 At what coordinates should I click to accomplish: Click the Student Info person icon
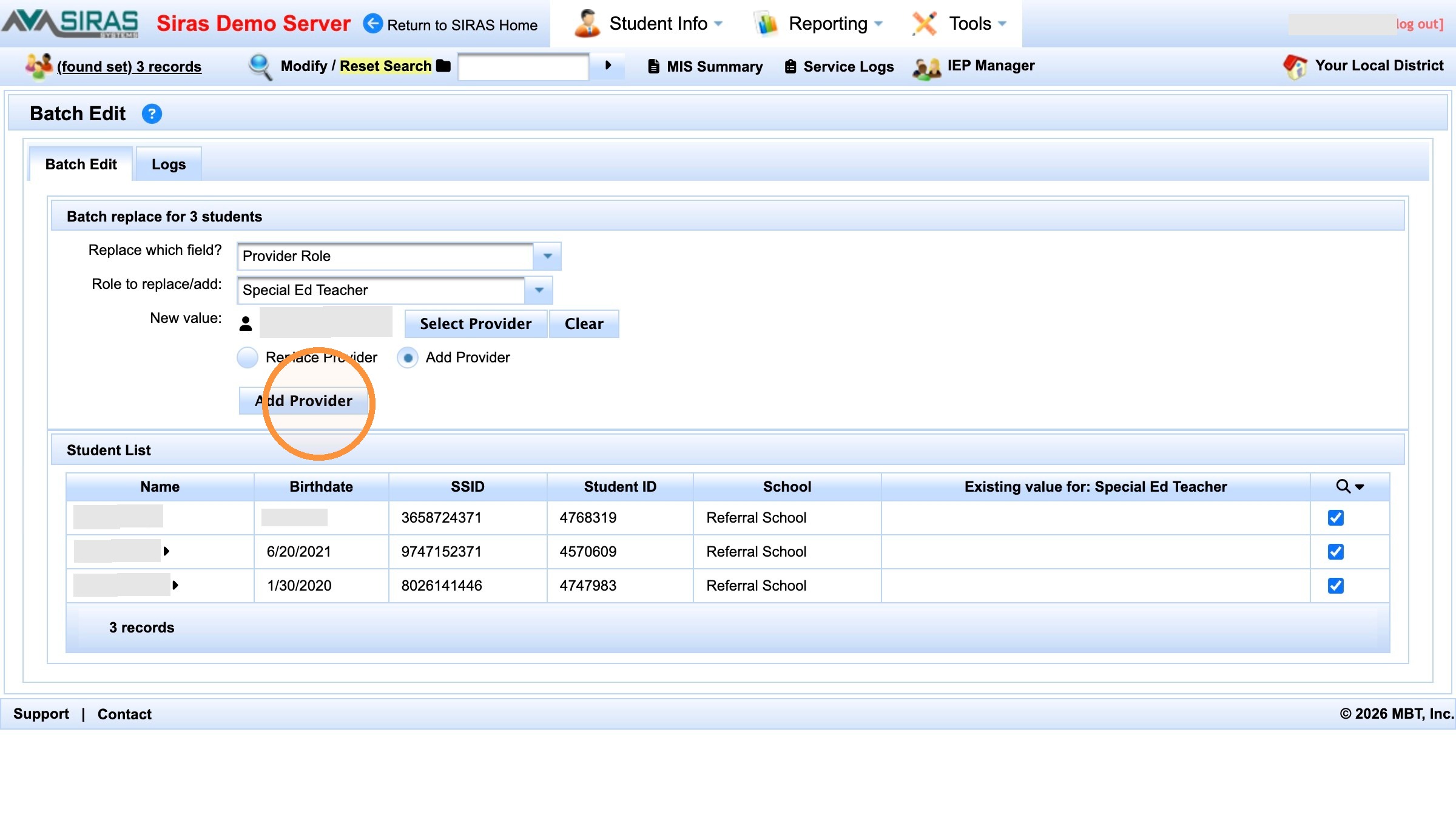click(x=587, y=23)
